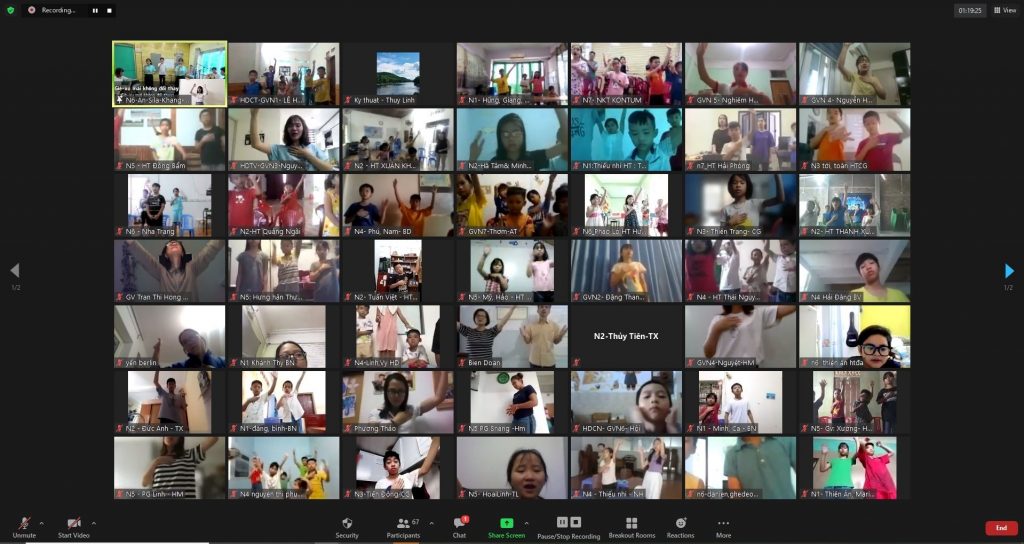Select the Phương Thảo video tile

(398, 402)
